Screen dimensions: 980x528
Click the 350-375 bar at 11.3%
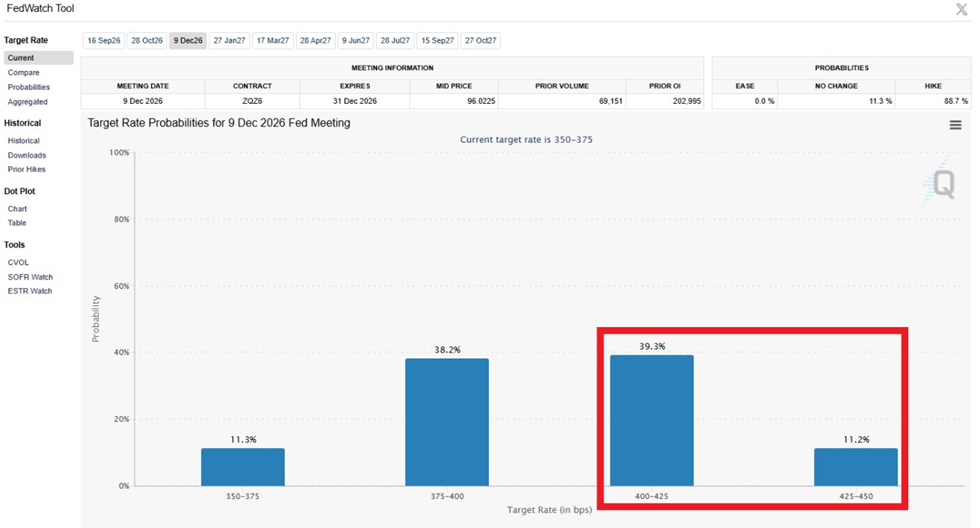tap(243, 467)
